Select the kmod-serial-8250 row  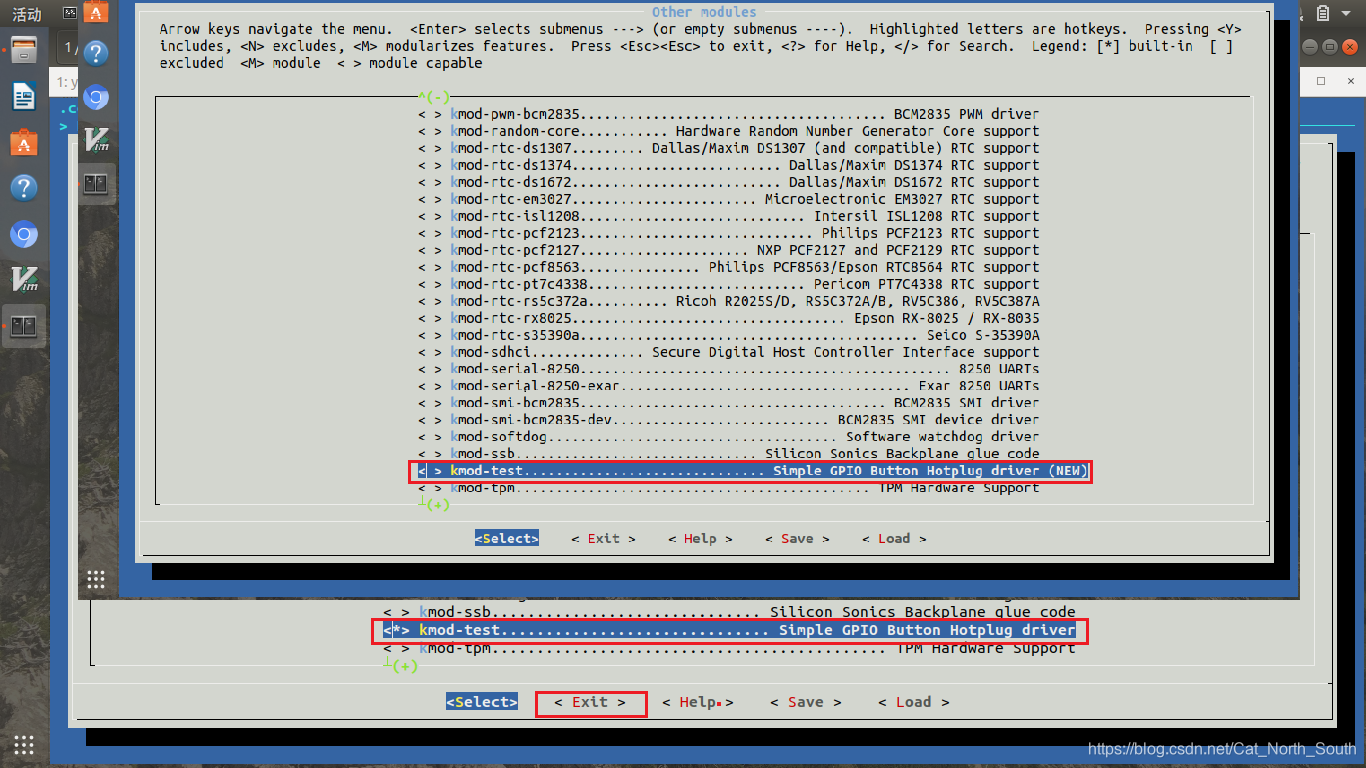click(728, 369)
